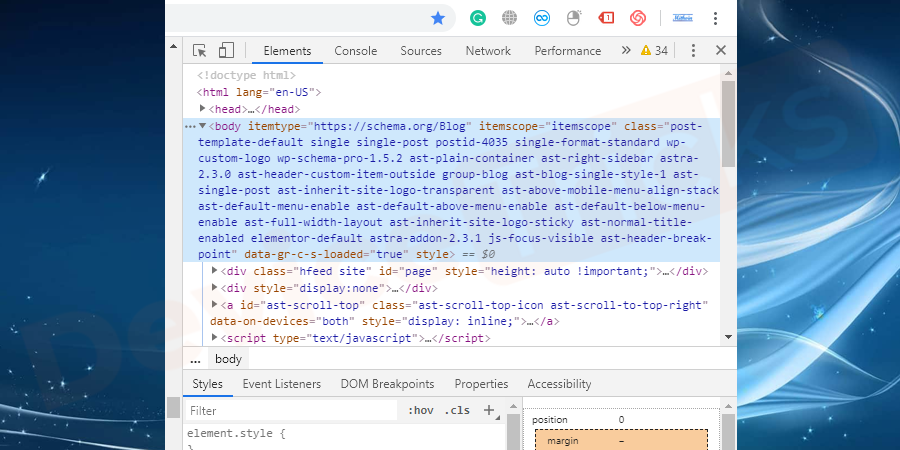Click Elements panel scrollbar up arrow
Screen dimensions: 900x450
[x=728, y=73]
